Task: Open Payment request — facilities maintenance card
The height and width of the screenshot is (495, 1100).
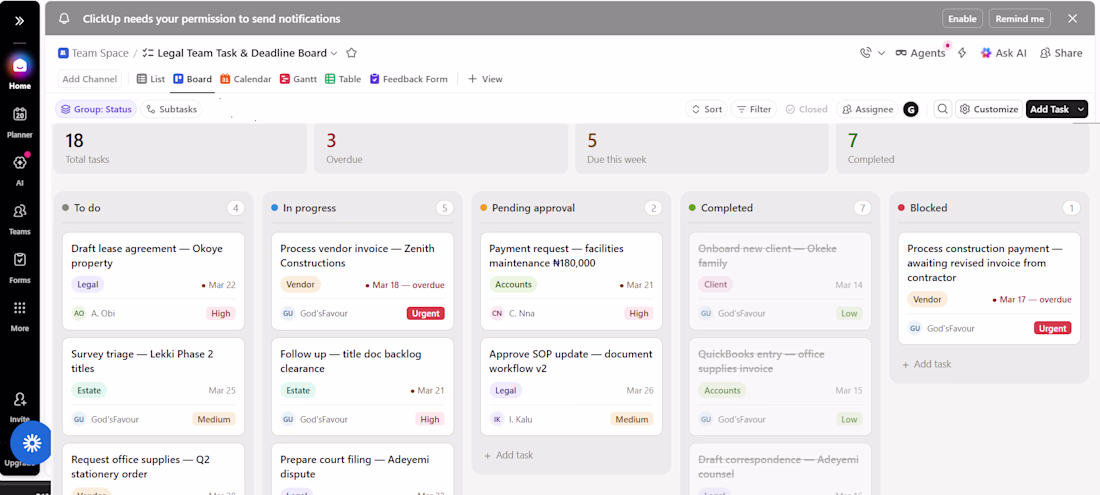Action: pos(571,281)
